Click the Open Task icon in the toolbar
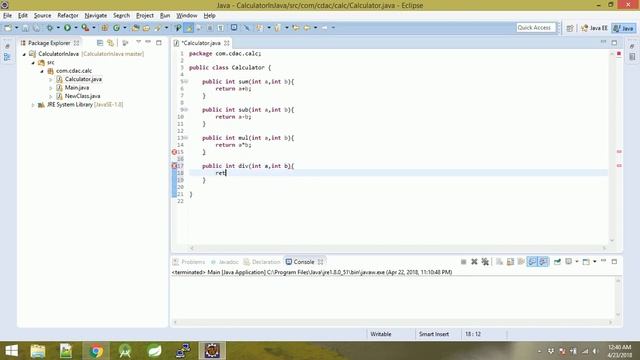This screenshot has width=640, height=360. (146, 28)
